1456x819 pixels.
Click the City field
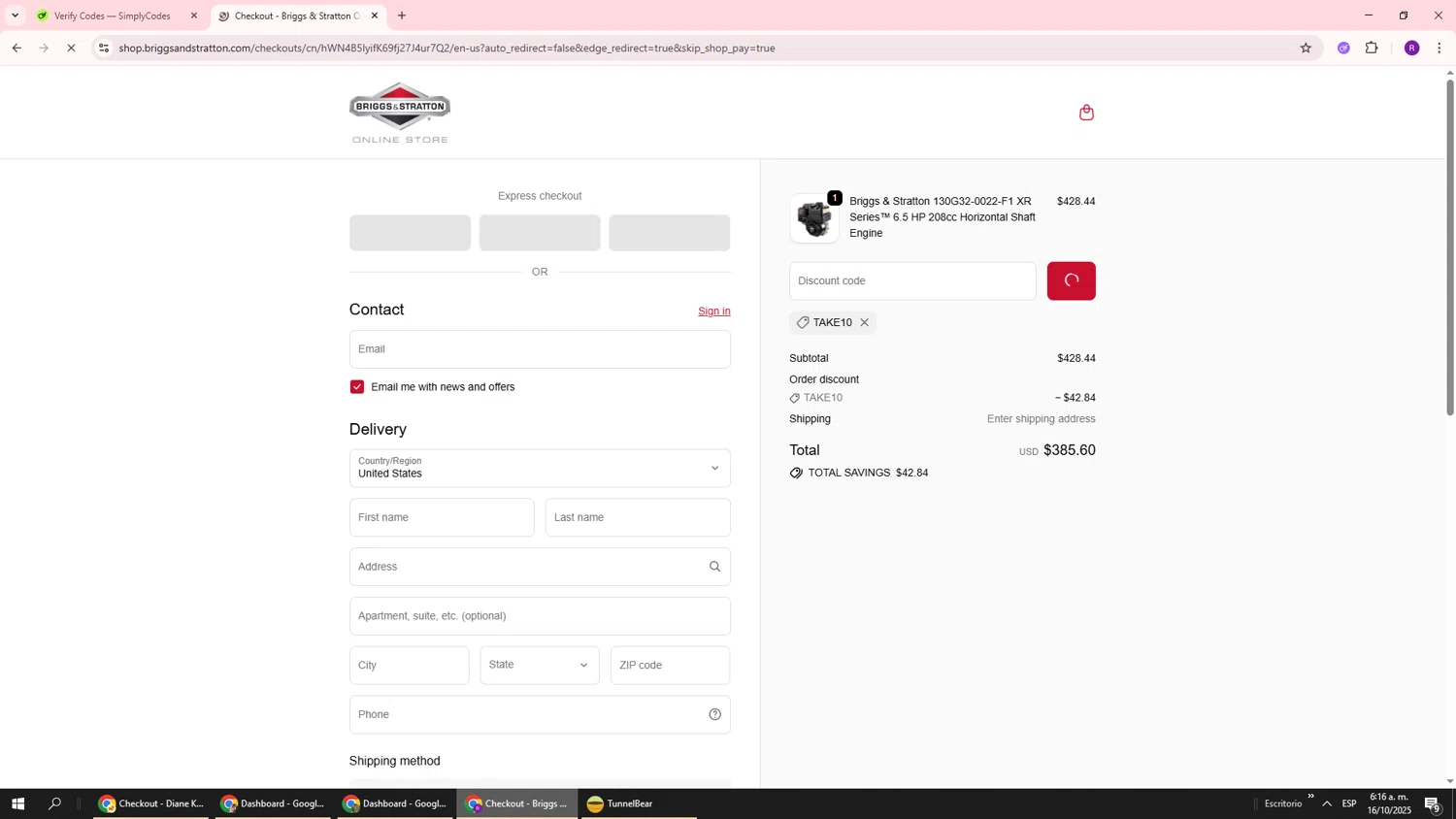(x=409, y=666)
